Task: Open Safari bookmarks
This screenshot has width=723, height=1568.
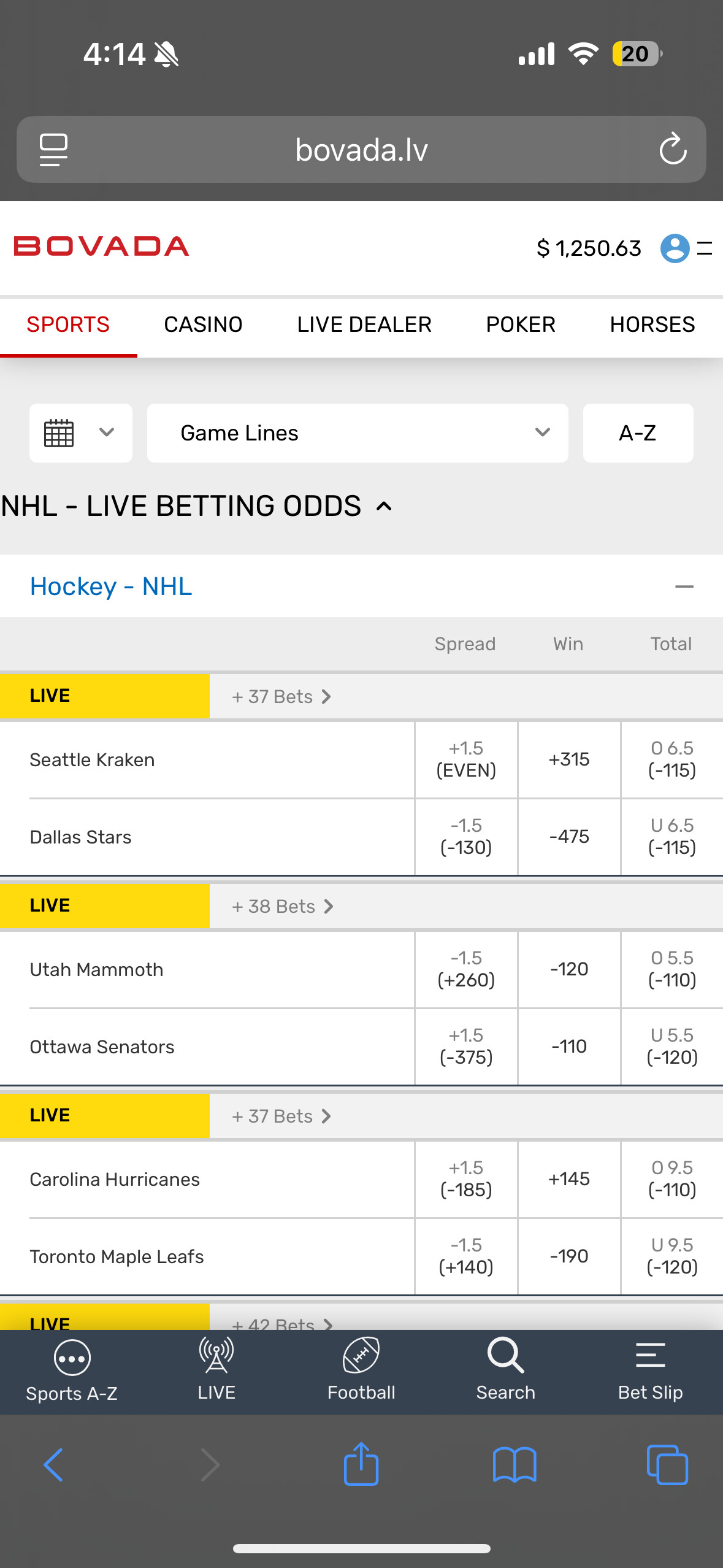Action: click(x=515, y=1464)
